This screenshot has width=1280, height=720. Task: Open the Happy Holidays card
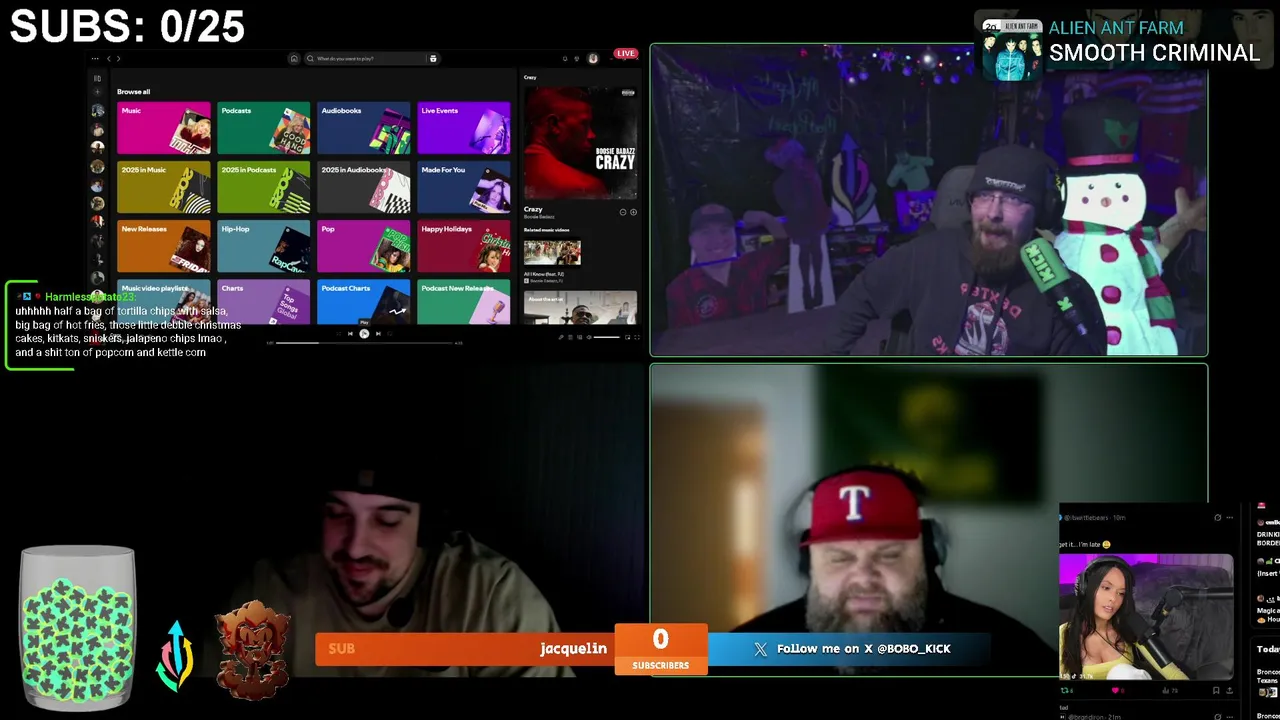click(464, 246)
